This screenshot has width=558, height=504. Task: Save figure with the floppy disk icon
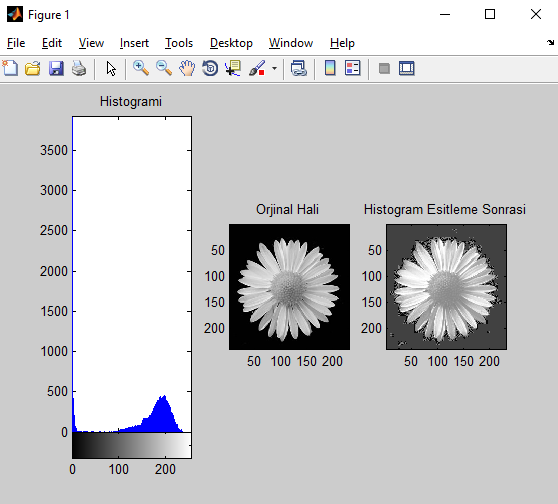pos(56,68)
